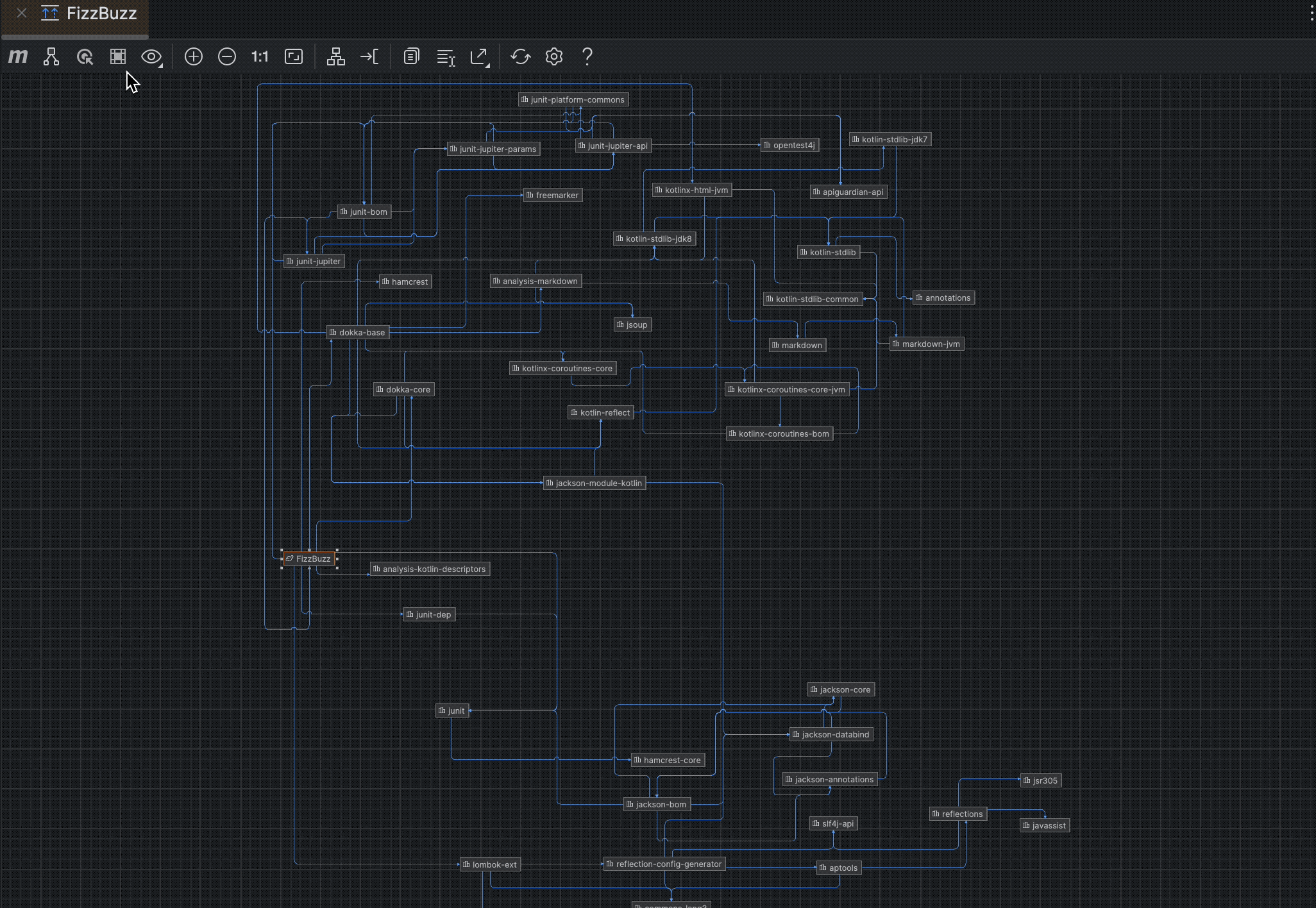The width and height of the screenshot is (1316, 908).
Task: Enable zoom-to-selection mode with the magnifier icon
Action: point(85,56)
